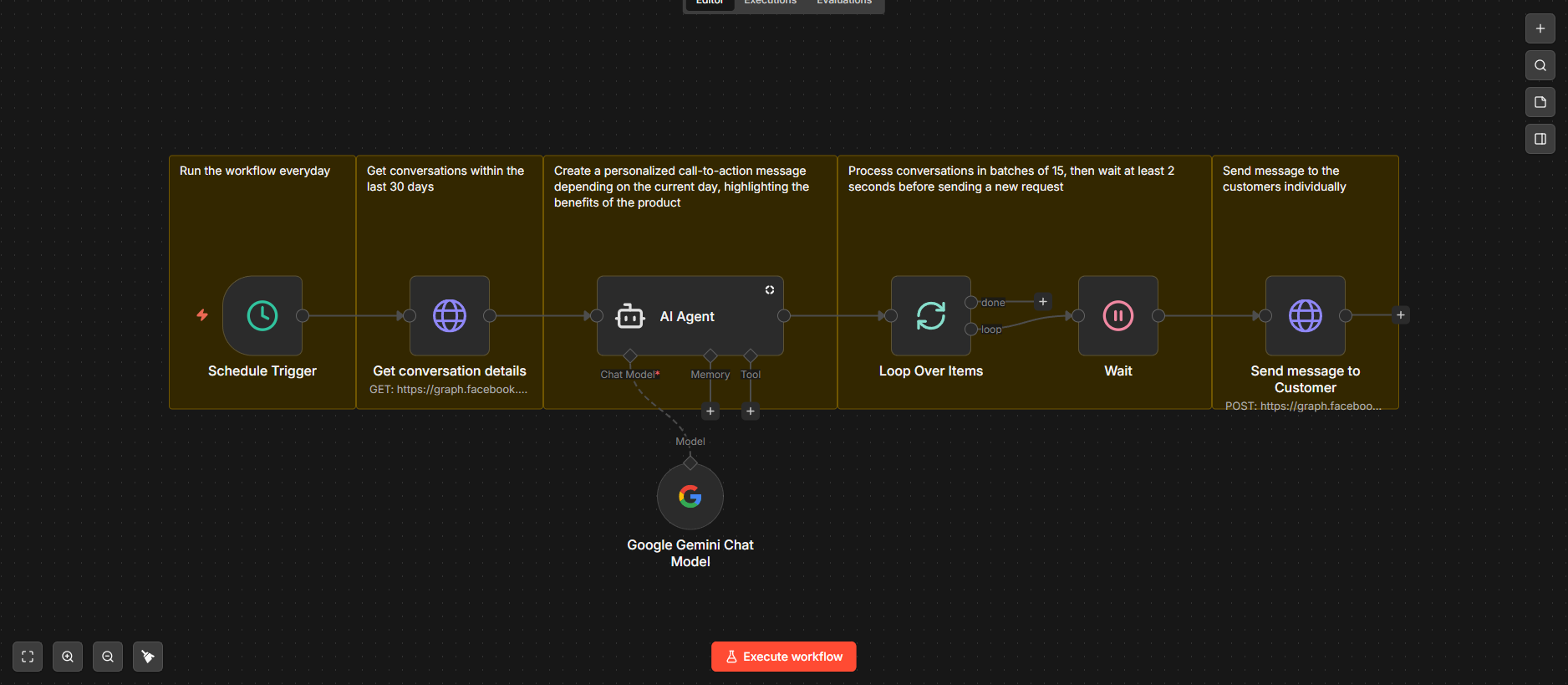Add node after the done output
The height and width of the screenshot is (685, 1568).
[x=1043, y=302]
